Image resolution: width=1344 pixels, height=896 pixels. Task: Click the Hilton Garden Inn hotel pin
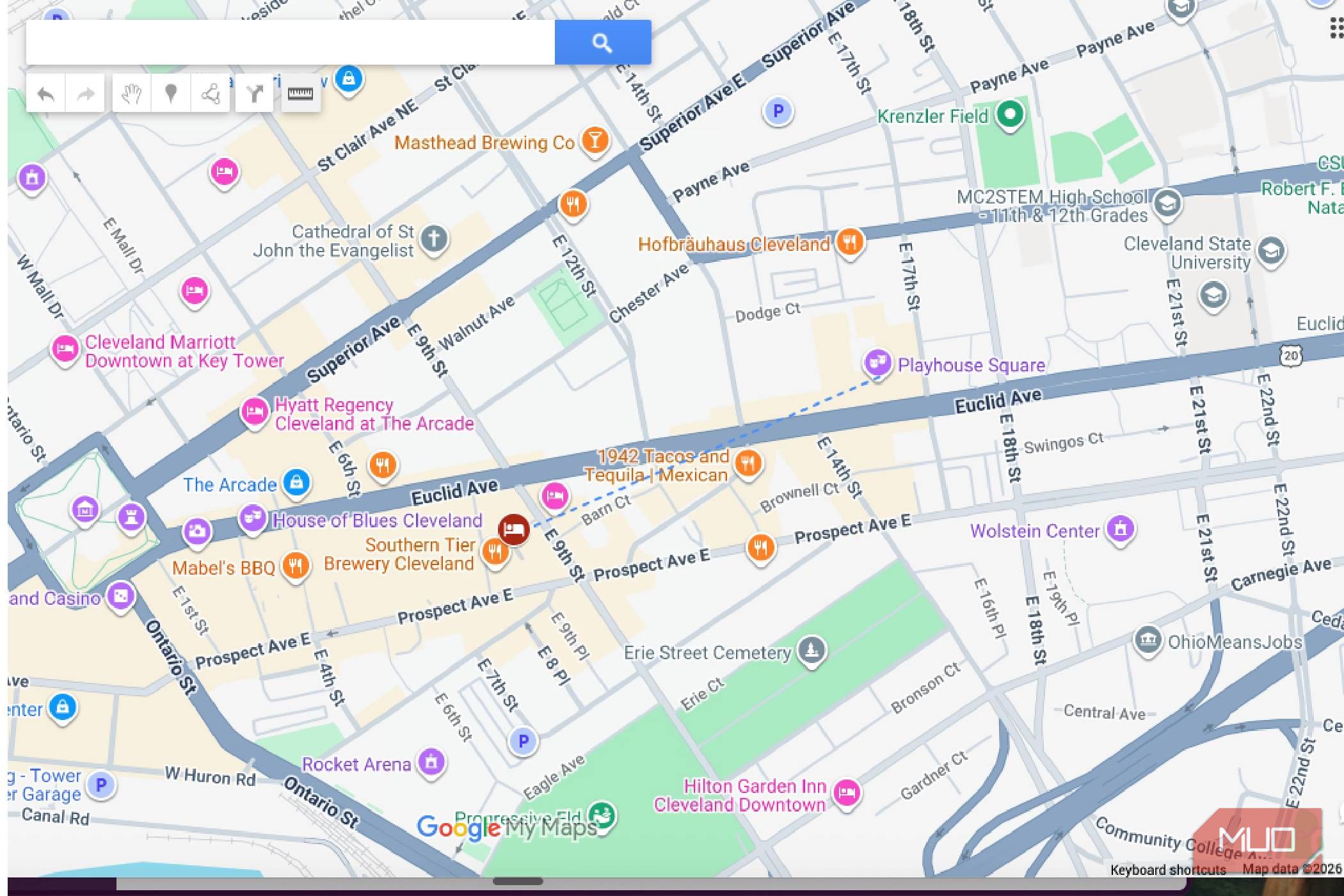point(847,794)
